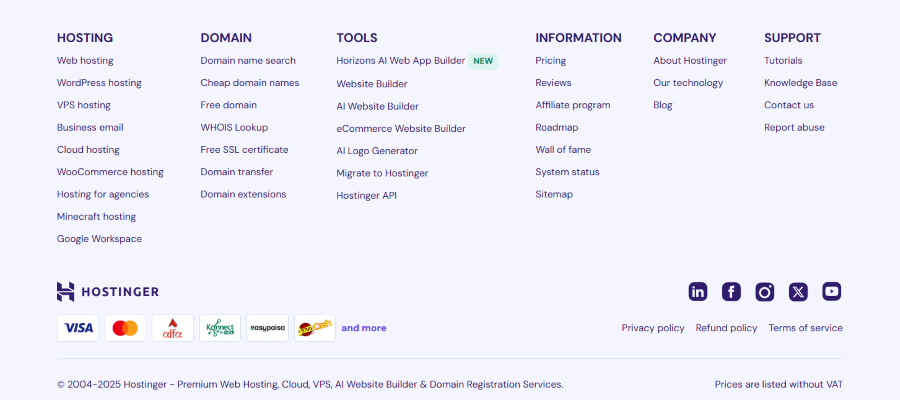Visit the Blog link
This screenshot has height=400, width=900.
coord(662,105)
